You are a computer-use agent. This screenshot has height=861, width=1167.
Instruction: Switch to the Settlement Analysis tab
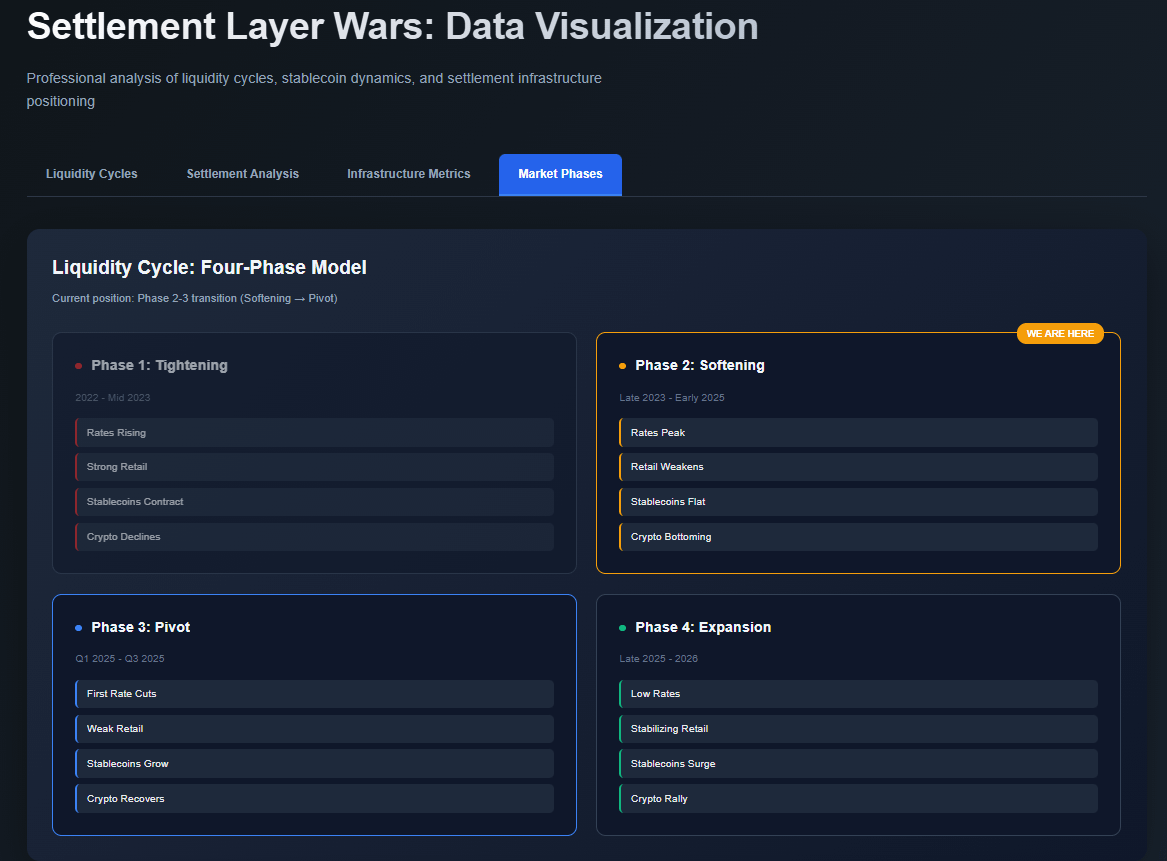242,174
